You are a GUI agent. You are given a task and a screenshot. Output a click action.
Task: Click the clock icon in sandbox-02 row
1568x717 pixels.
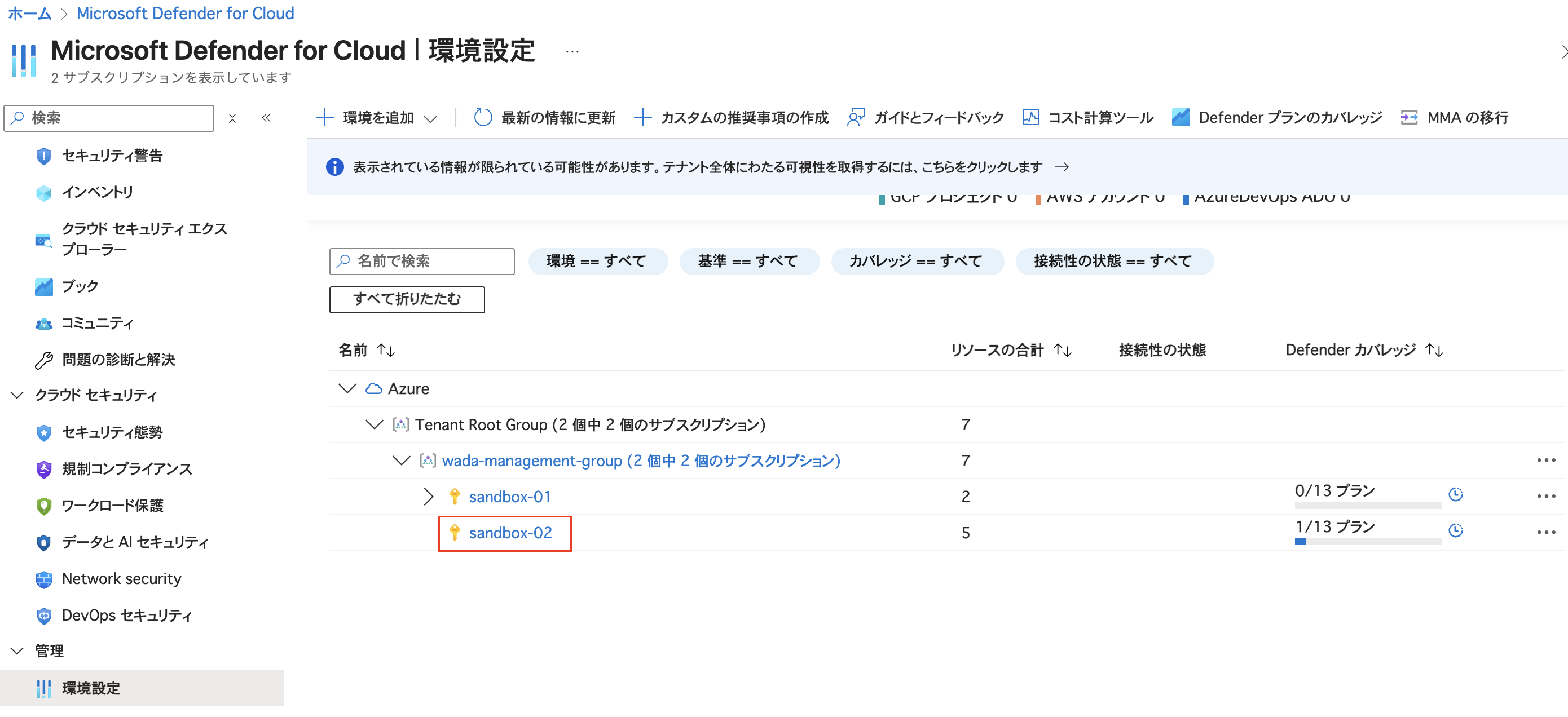point(1455,530)
